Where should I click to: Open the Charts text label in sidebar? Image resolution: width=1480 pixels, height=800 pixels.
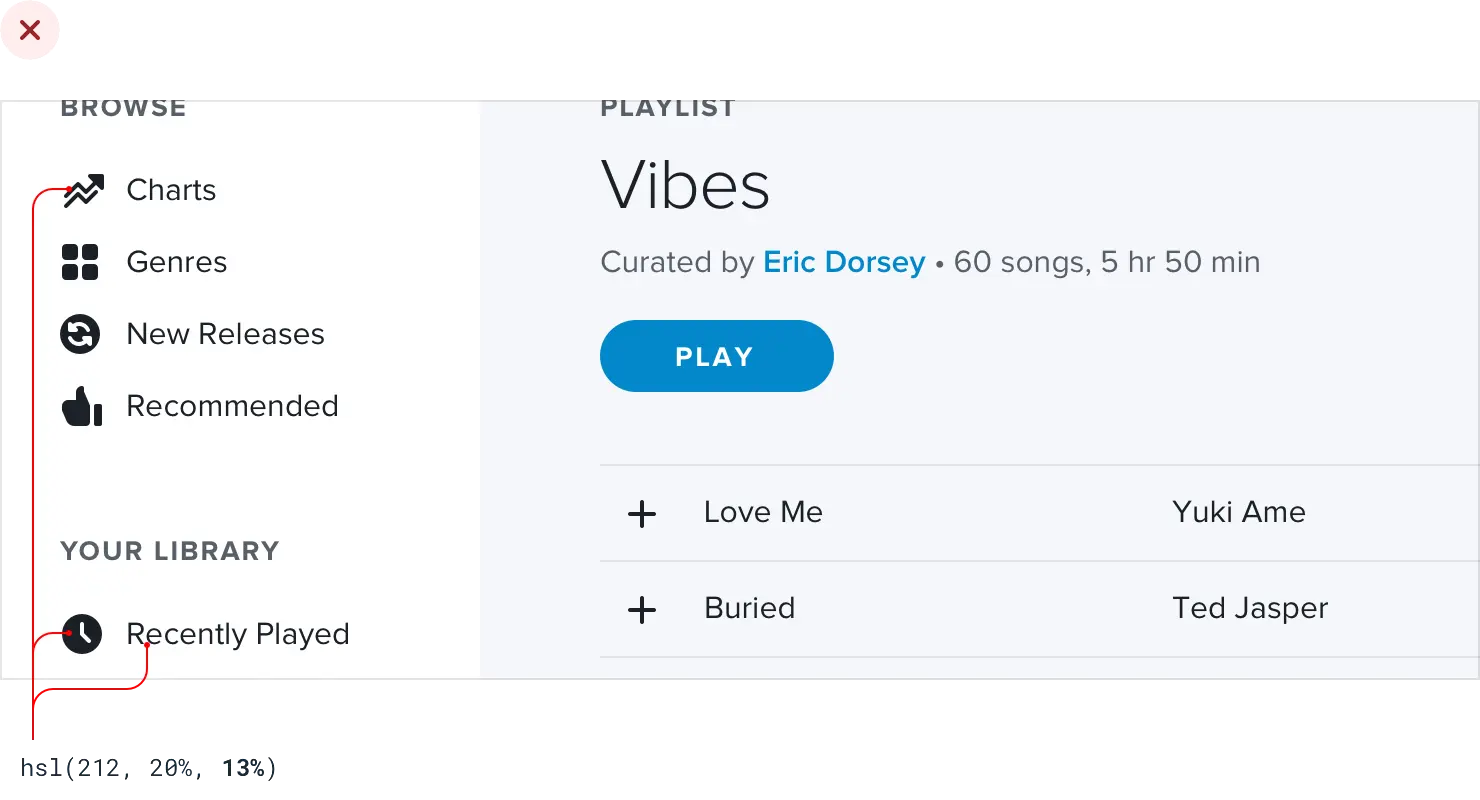pyautogui.click(x=171, y=190)
